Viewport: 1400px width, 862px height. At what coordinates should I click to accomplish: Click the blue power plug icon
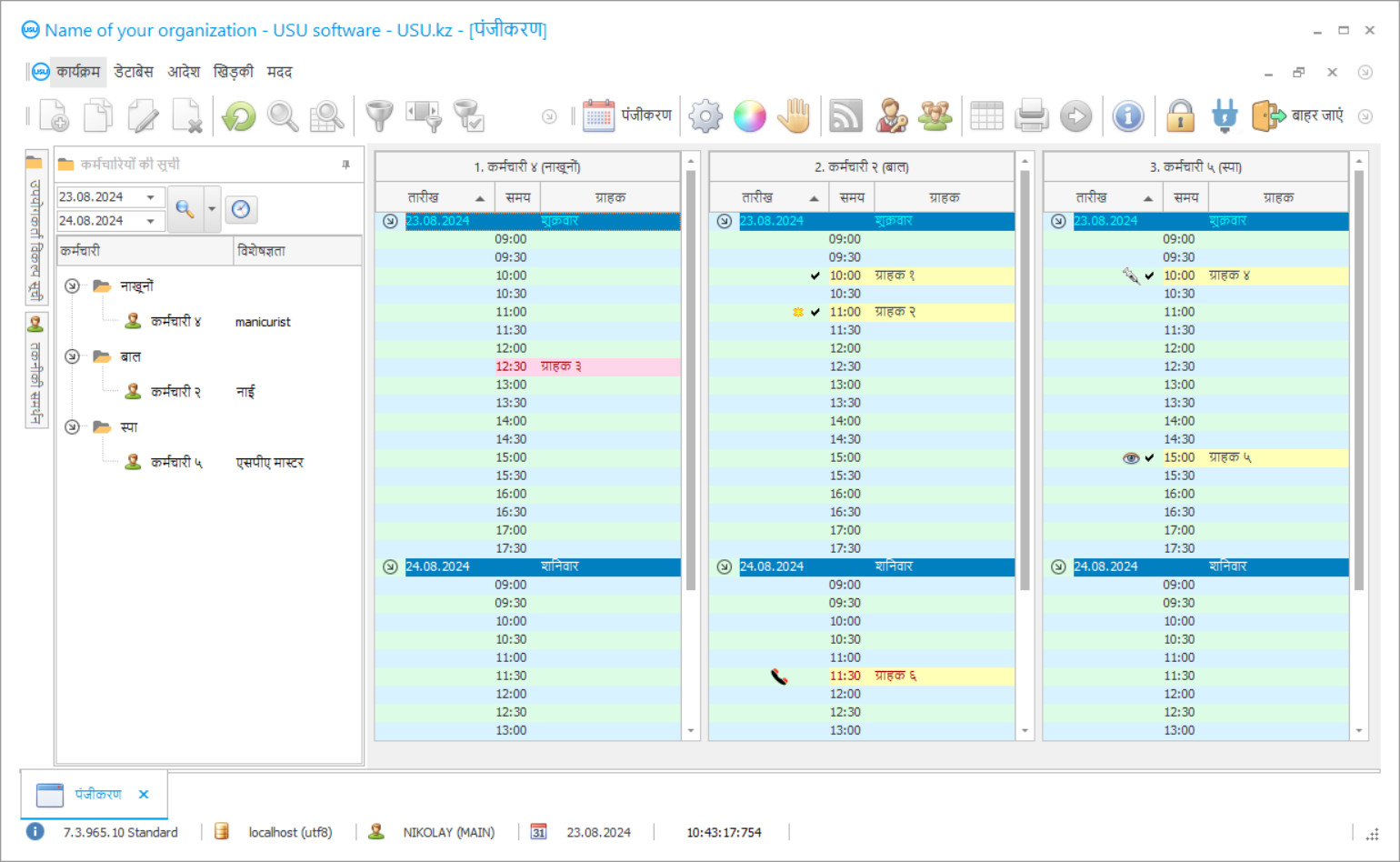[x=1225, y=116]
